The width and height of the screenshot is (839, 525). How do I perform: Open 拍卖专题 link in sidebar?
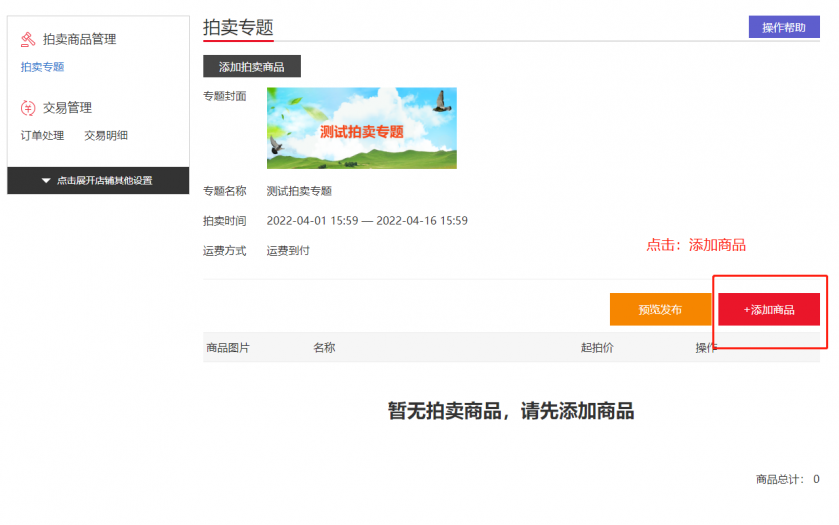(x=42, y=67)
